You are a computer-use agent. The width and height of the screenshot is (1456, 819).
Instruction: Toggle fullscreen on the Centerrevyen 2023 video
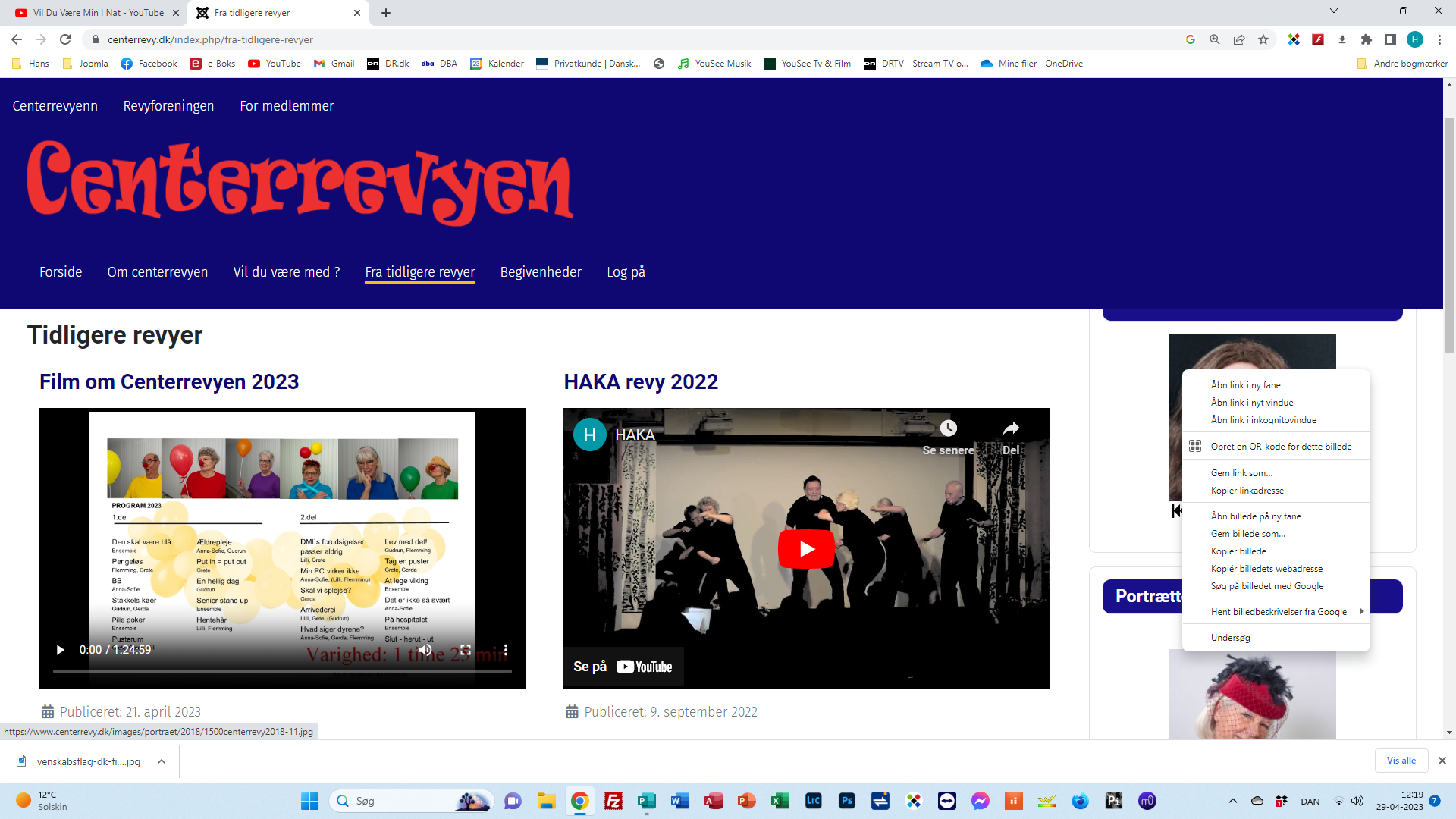point(466,650)
